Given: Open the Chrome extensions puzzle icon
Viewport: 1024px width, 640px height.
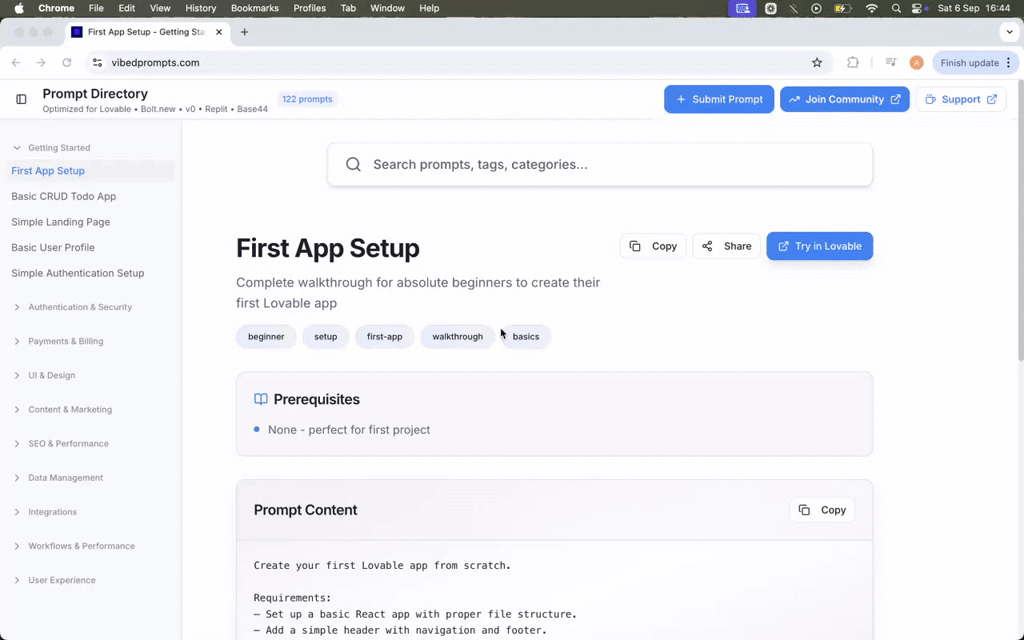Looking at the screenshot, I should coord(853,63).
